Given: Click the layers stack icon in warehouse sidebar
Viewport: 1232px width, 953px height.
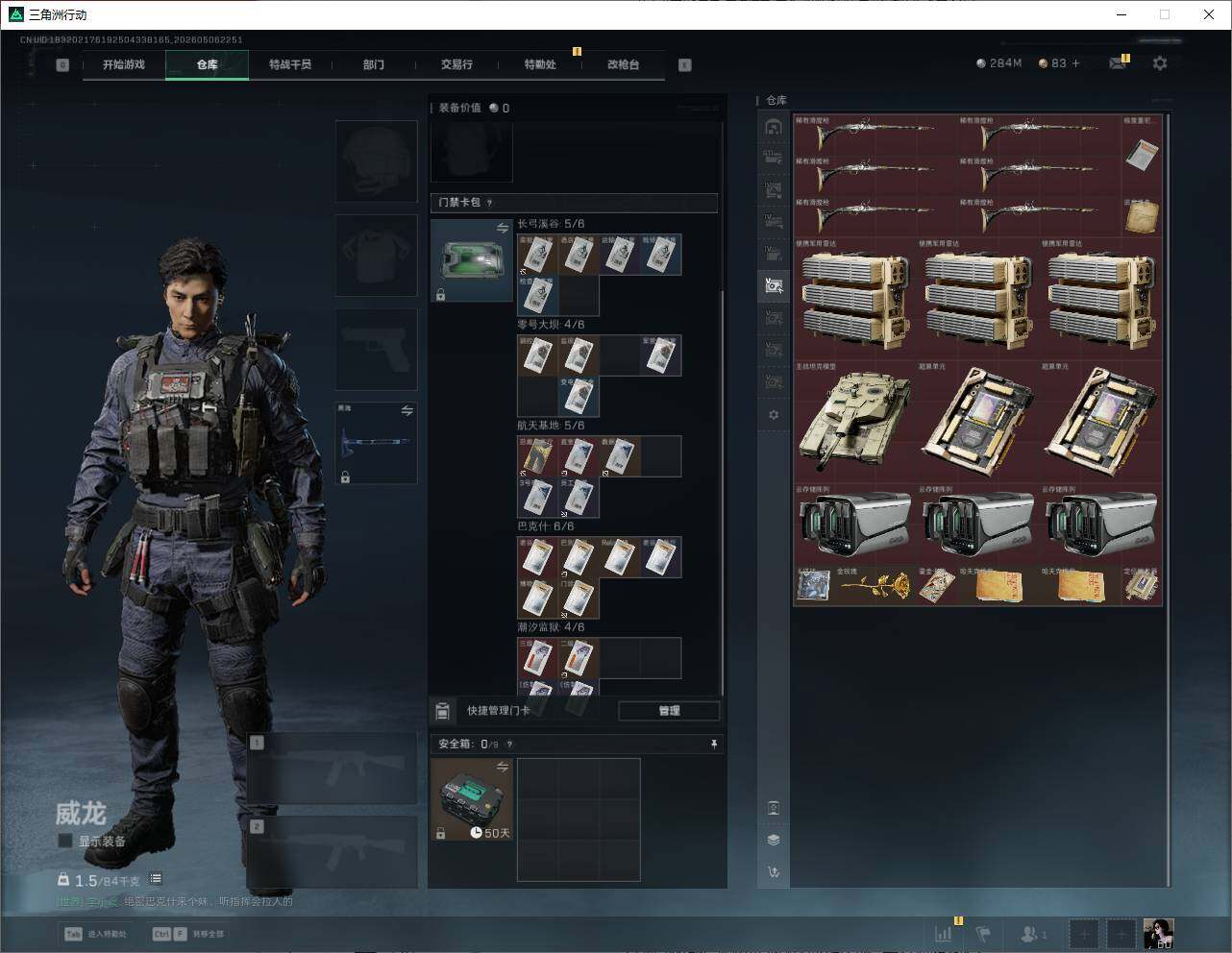Looking at the screenshot, I should click(774, 840).
